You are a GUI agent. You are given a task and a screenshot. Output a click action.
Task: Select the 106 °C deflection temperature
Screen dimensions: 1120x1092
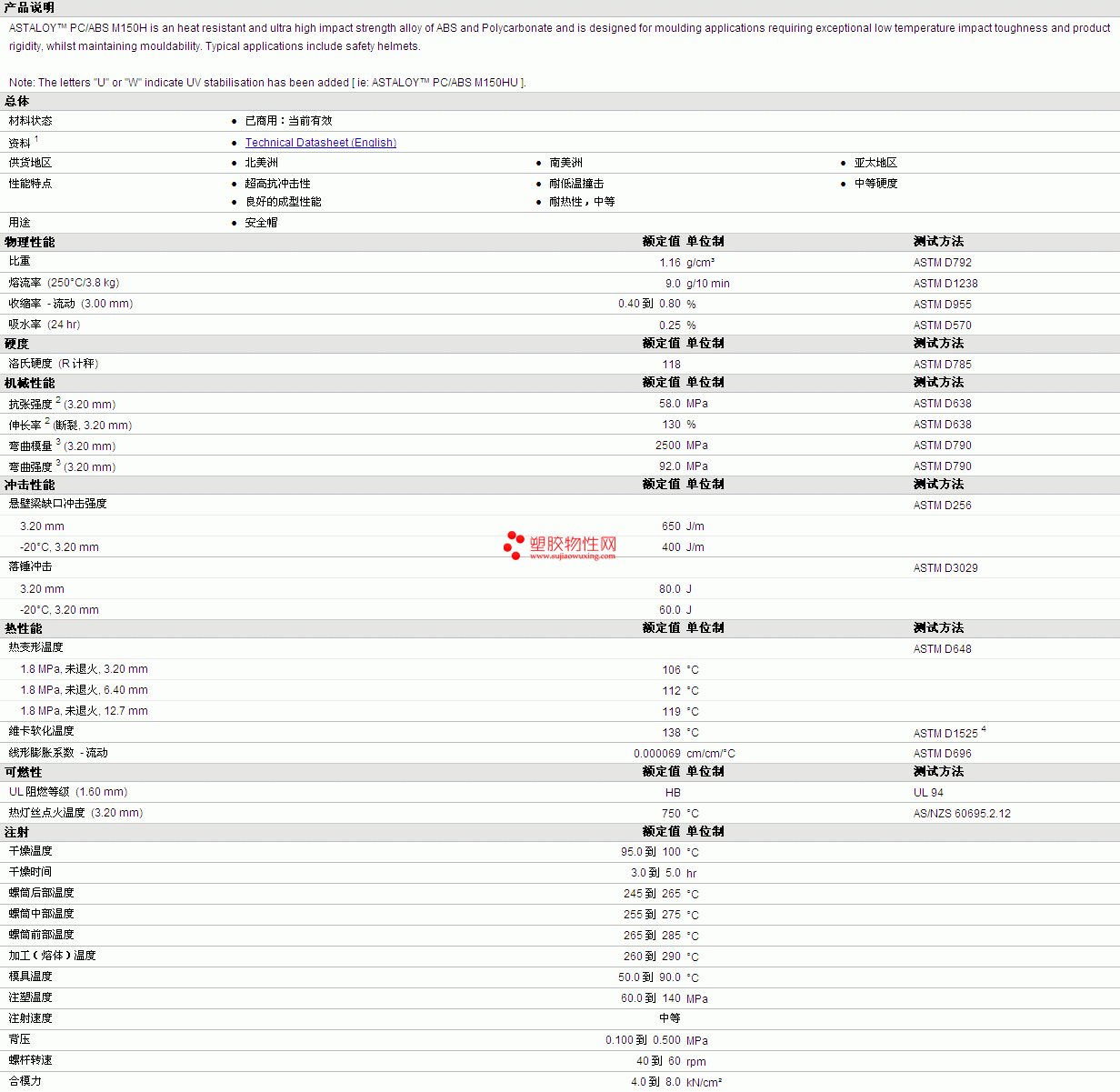[x=671, y=670]
